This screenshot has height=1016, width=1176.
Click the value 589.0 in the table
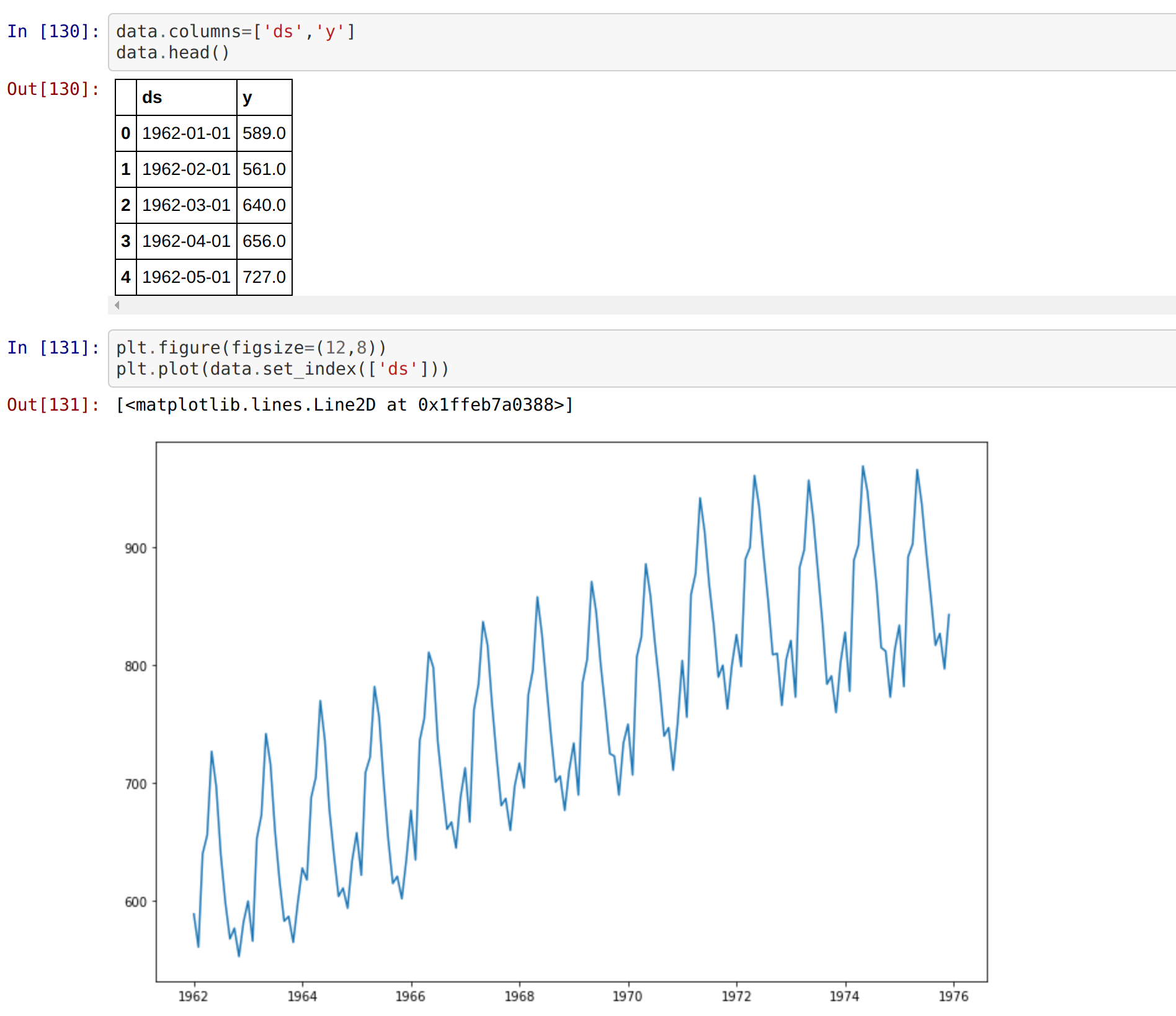[264, 133]
